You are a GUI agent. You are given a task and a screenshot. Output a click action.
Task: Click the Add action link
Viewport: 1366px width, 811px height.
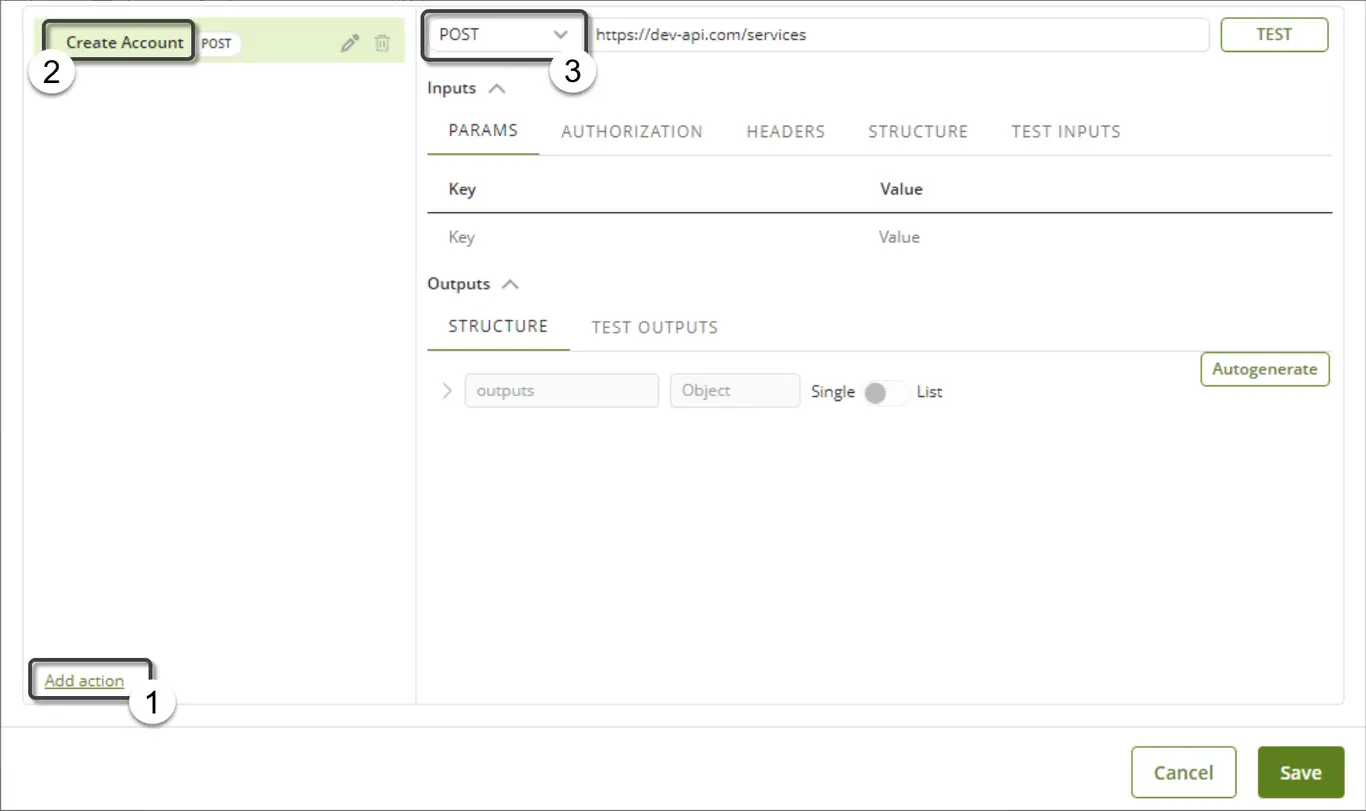pos(85,681)
